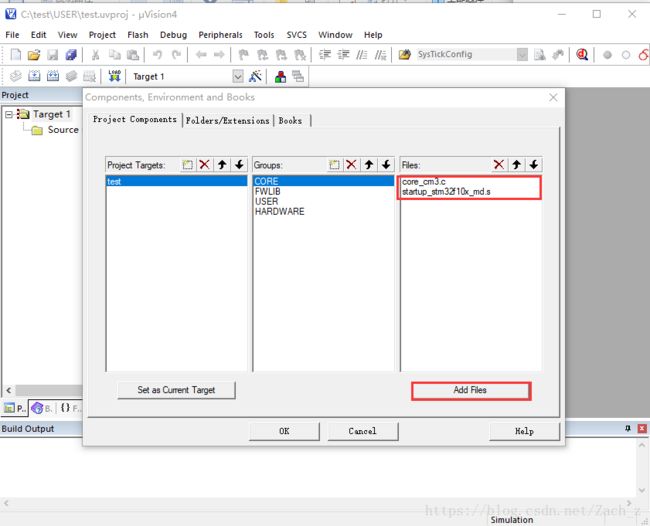Switch to Books tab at Project panel bottom
The width and height of the screenshot is (650, 526).
41,408
